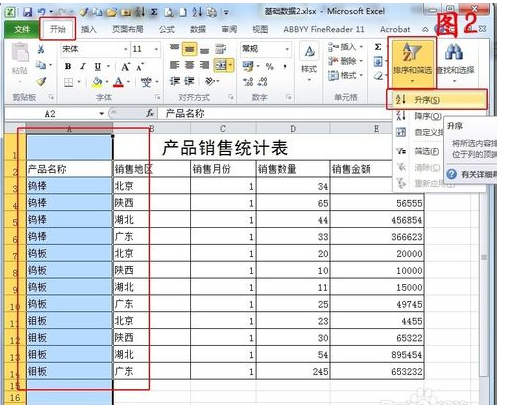
Task: Click the Increase Indent icon
Action: click(x=189, y=81)
